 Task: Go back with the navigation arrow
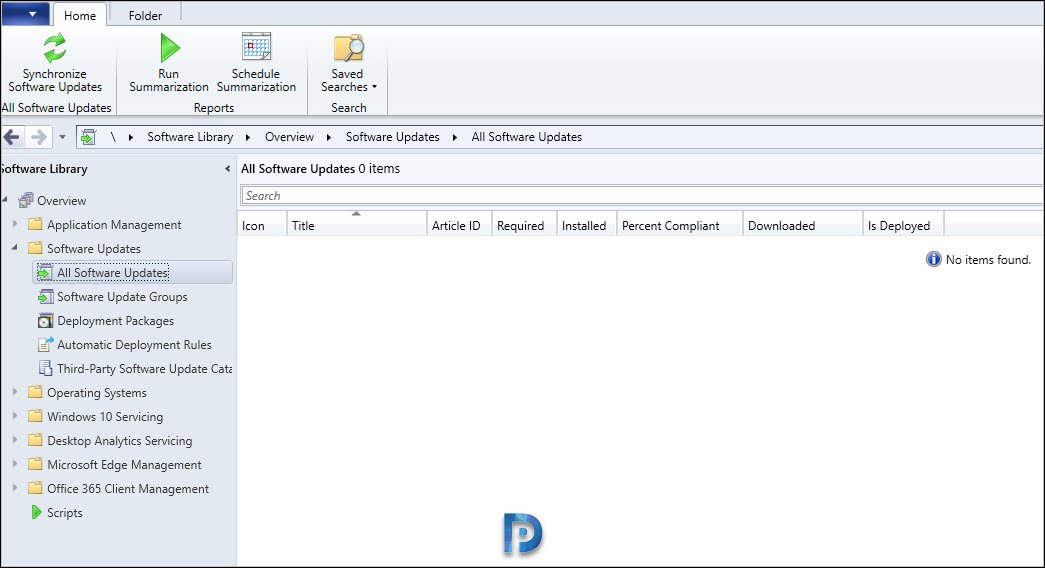click(11, 137)
